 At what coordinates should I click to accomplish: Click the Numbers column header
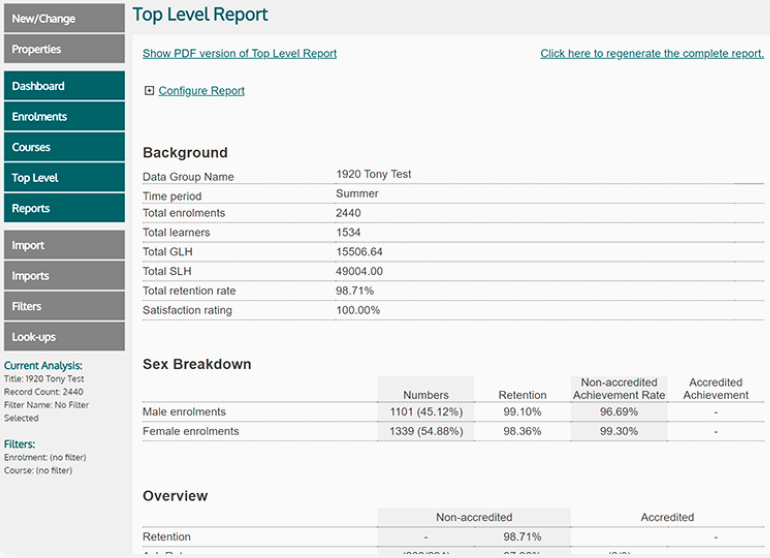pos(425,395)
